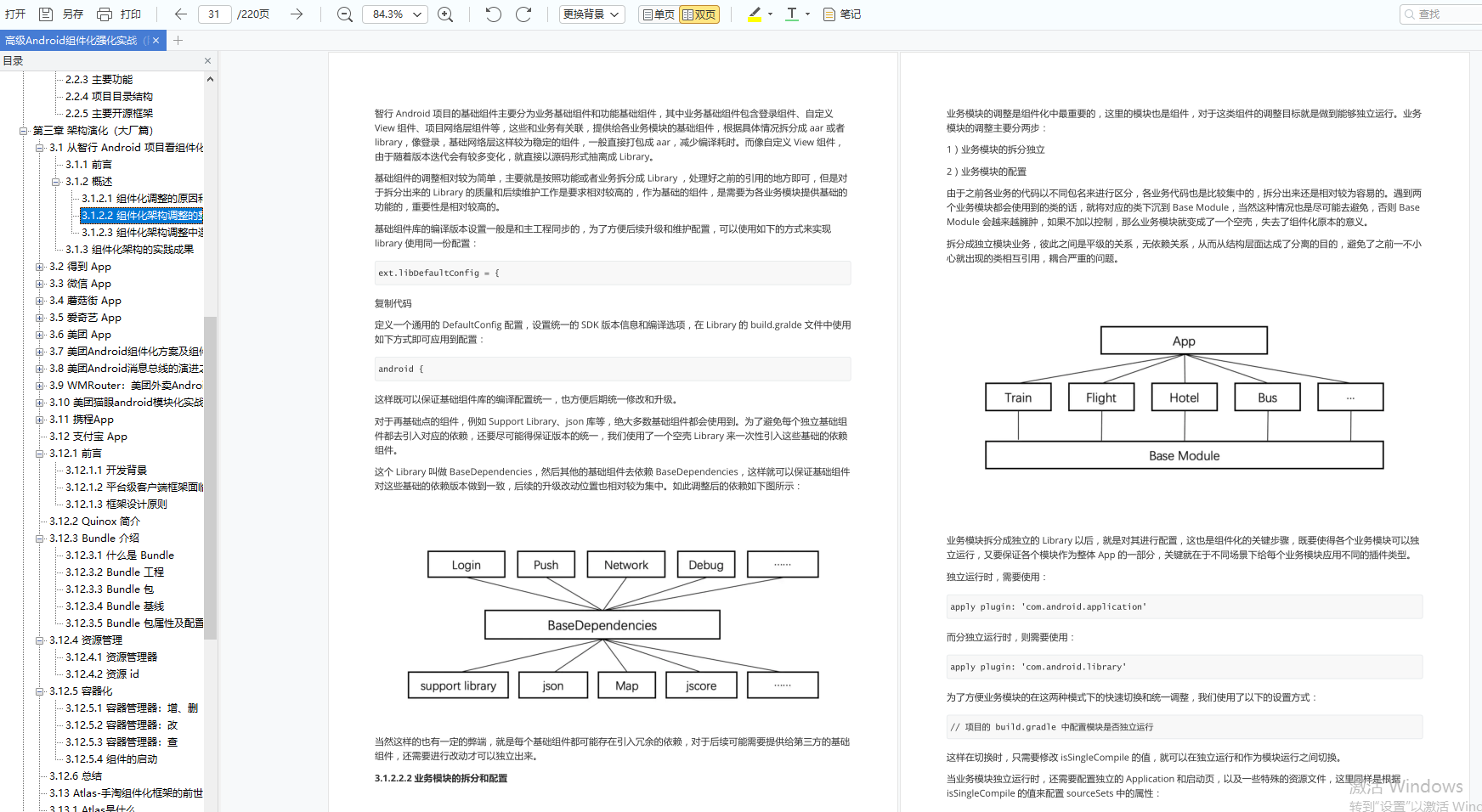
Task: Switch to 双页 double page view
Action: point(699,14)
